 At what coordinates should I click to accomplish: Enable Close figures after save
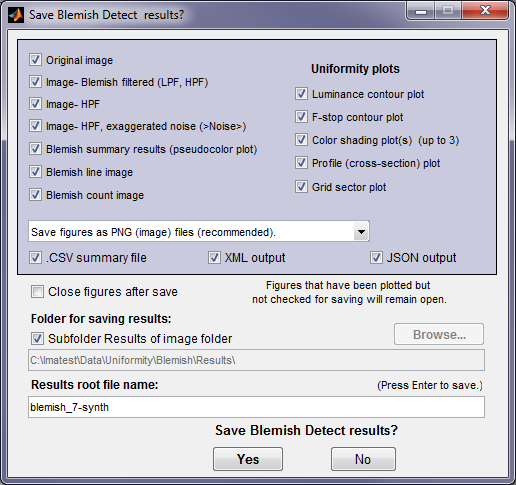(37, 292)
